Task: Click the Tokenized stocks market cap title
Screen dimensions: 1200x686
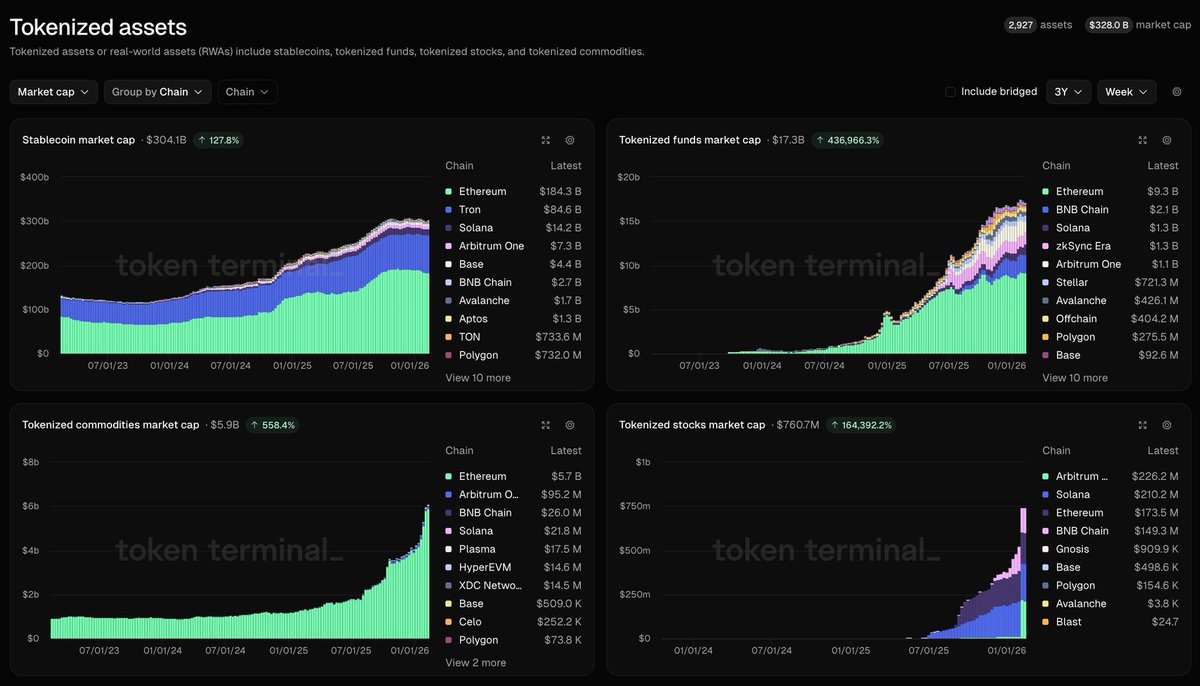Action: tap(692, 425)
